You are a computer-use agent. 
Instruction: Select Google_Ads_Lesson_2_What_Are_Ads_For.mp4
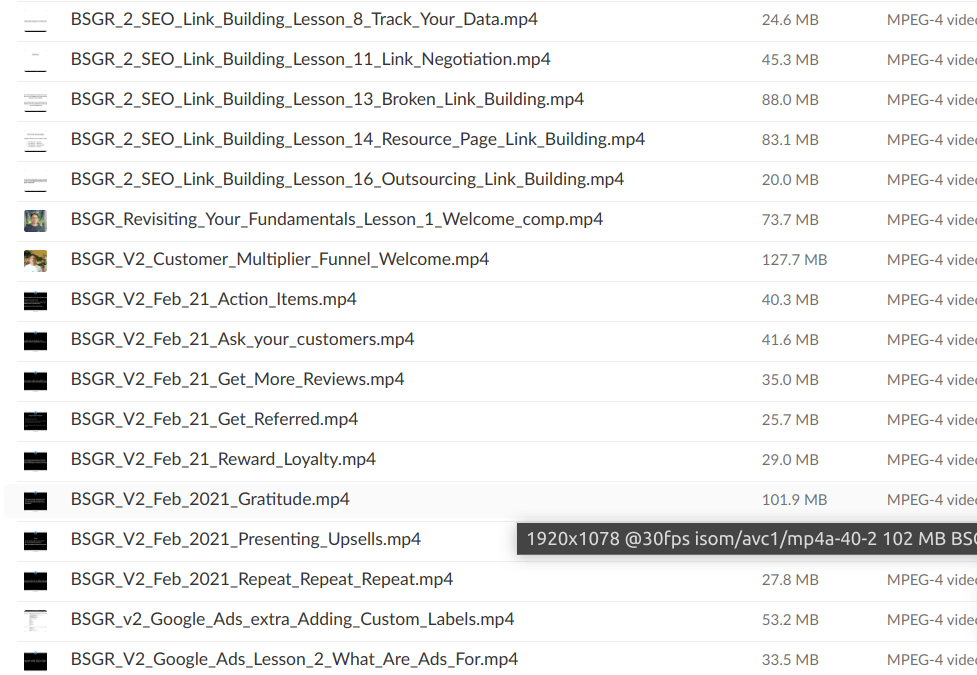pyautogui.click(x=294, y=660)
